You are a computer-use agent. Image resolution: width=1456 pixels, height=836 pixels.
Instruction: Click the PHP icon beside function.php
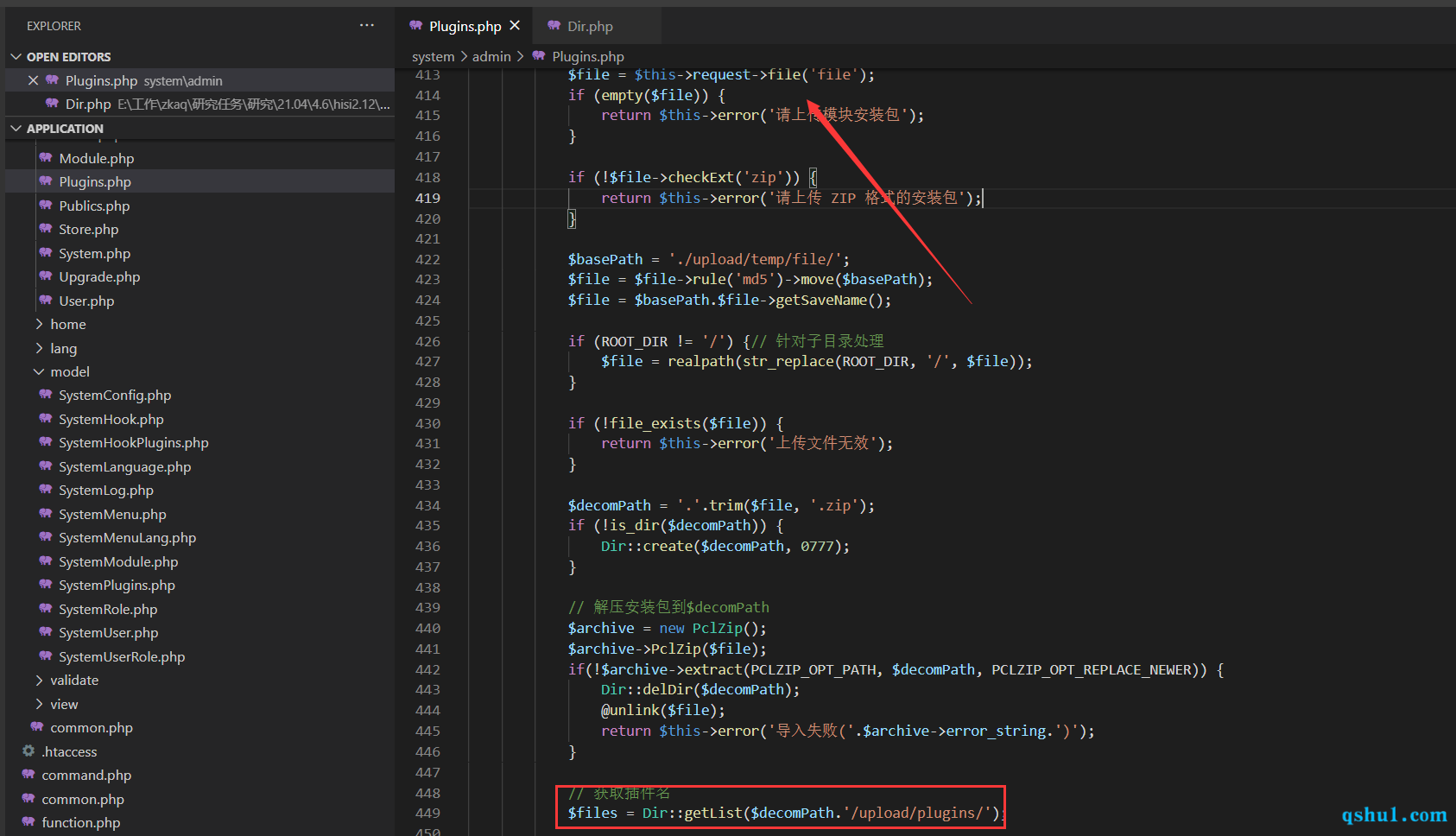(28, 822)
